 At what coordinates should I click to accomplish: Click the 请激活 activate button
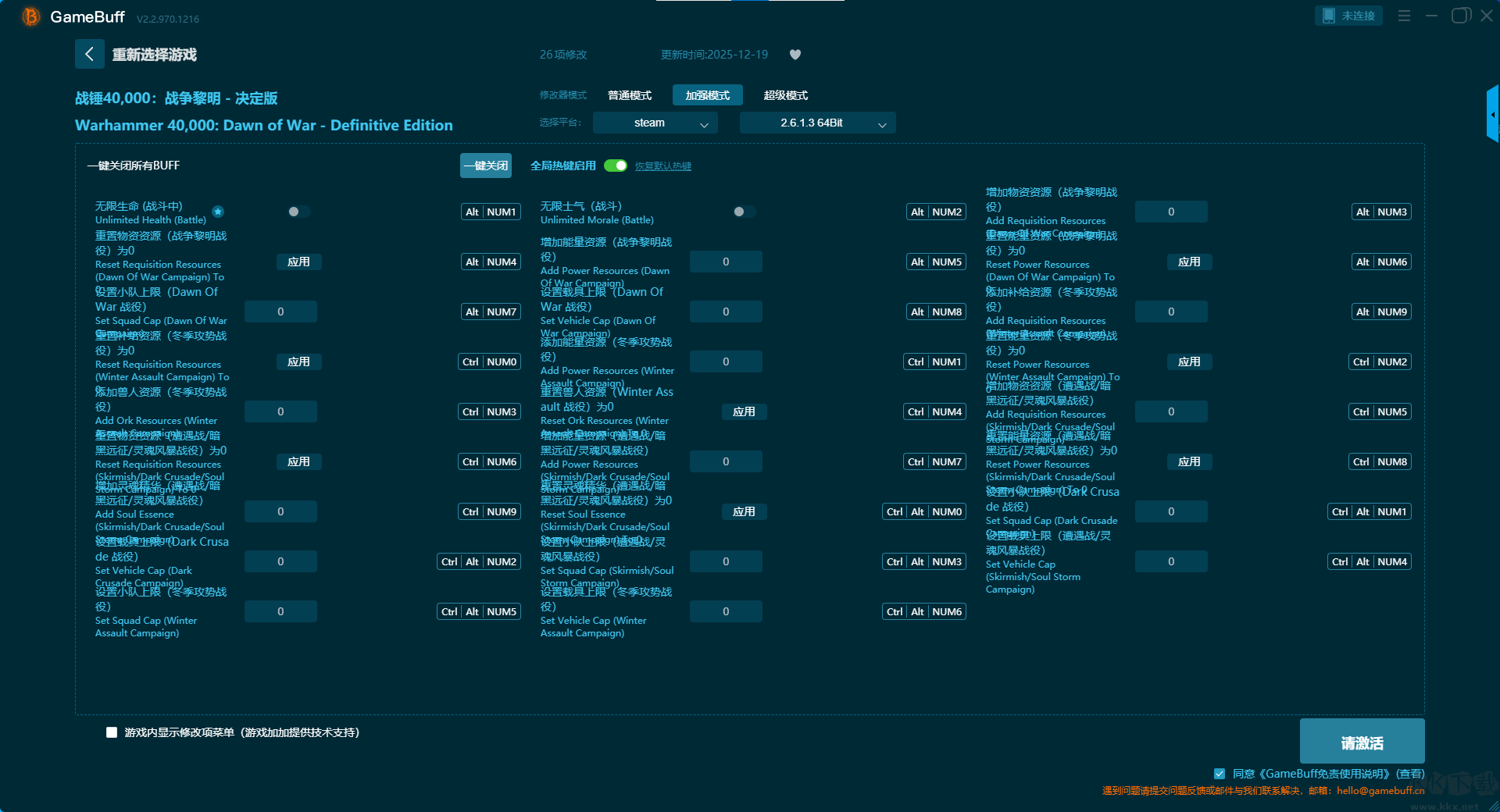[x=1362, y=742]
